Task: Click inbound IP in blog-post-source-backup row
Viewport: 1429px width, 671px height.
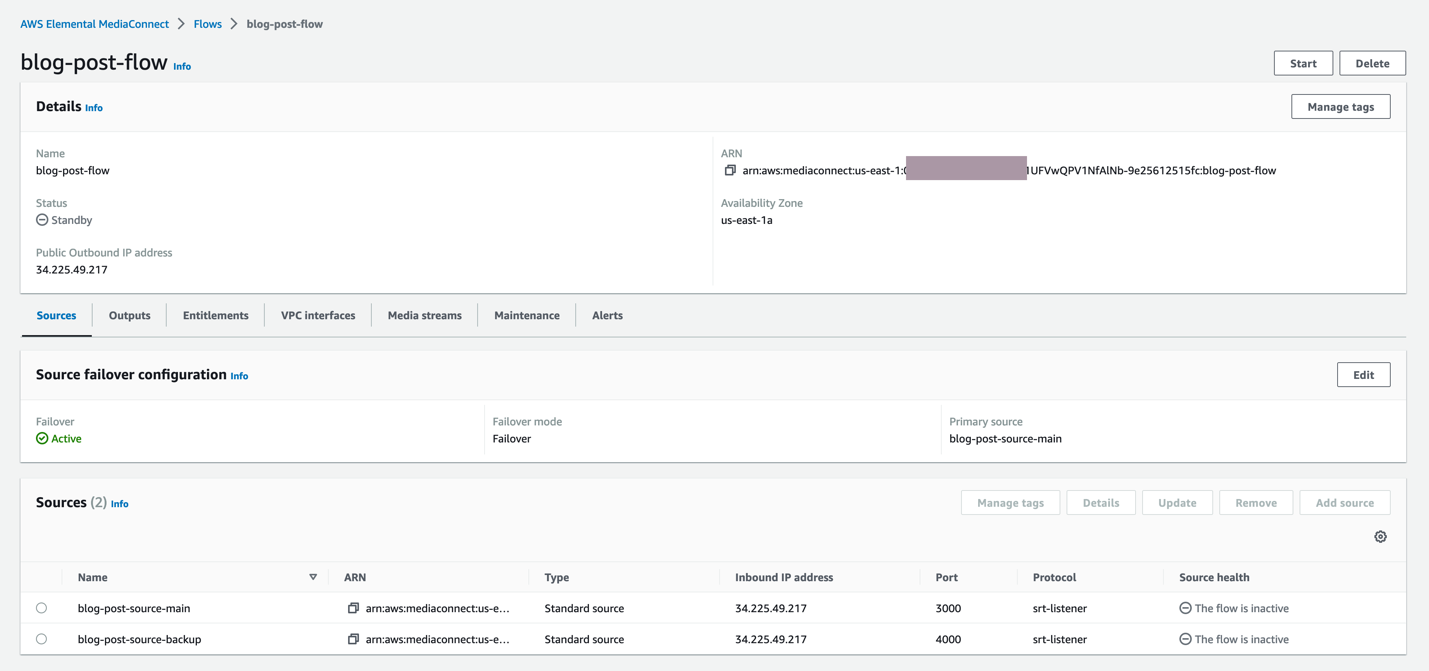Action: pos(771,639)
